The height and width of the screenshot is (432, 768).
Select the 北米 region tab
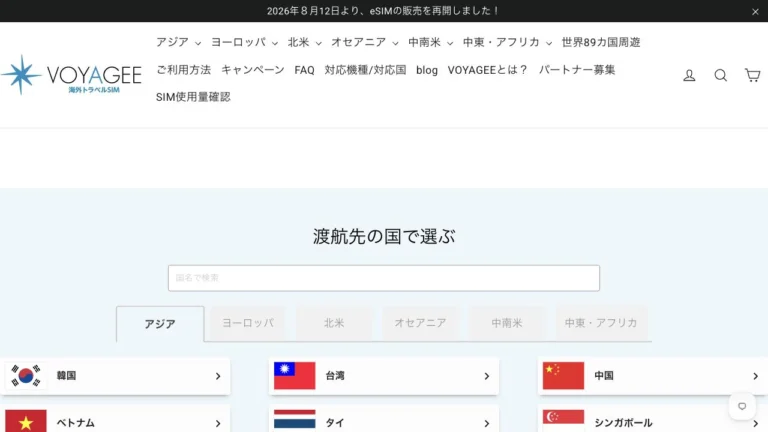(x=334, y=323)
